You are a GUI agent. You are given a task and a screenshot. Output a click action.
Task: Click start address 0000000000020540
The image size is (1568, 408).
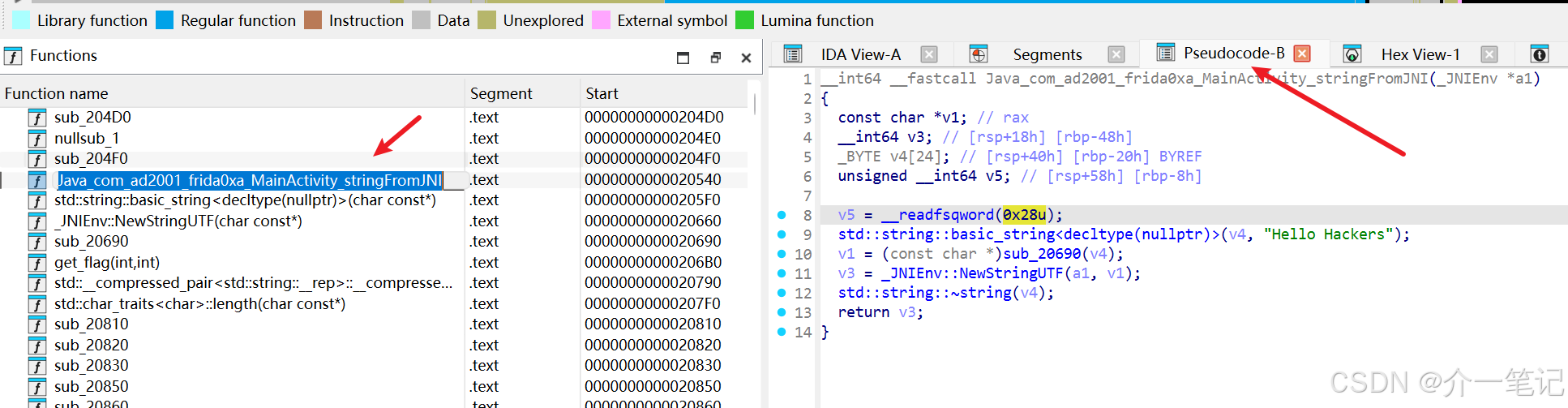point(653,179)
